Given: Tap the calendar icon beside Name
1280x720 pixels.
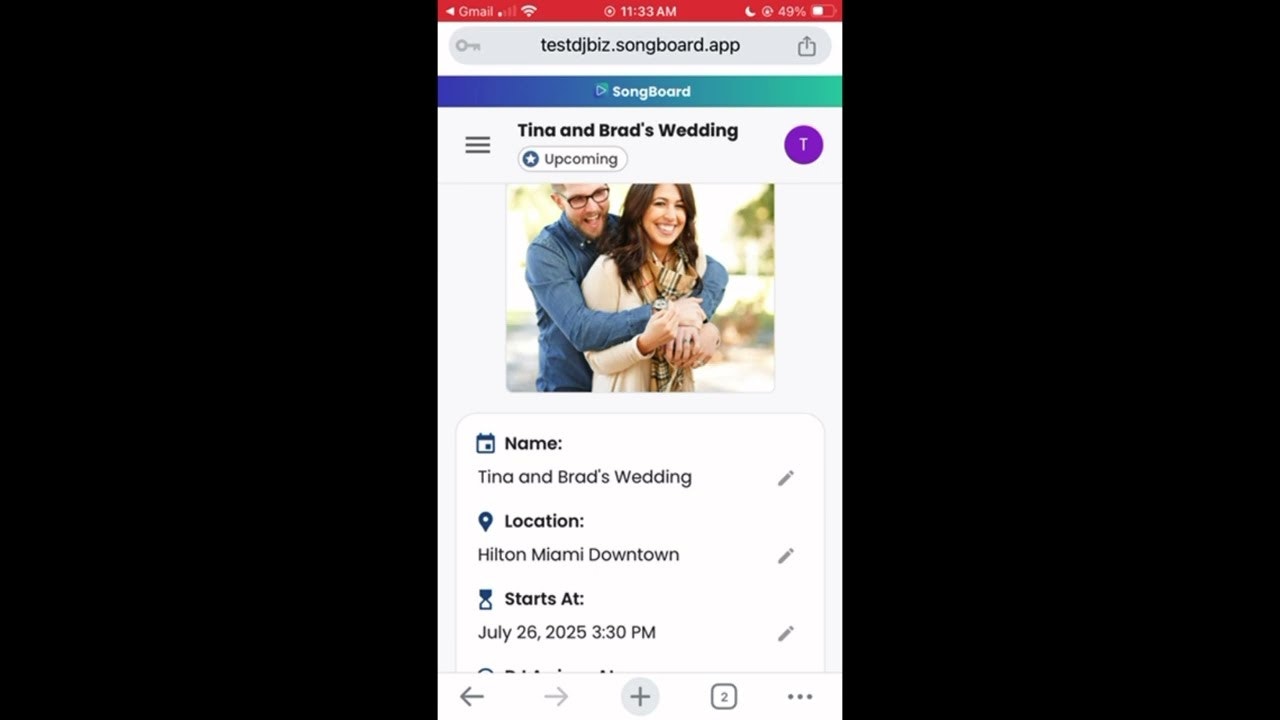Looking at the screenshot, I should point(485,443).
